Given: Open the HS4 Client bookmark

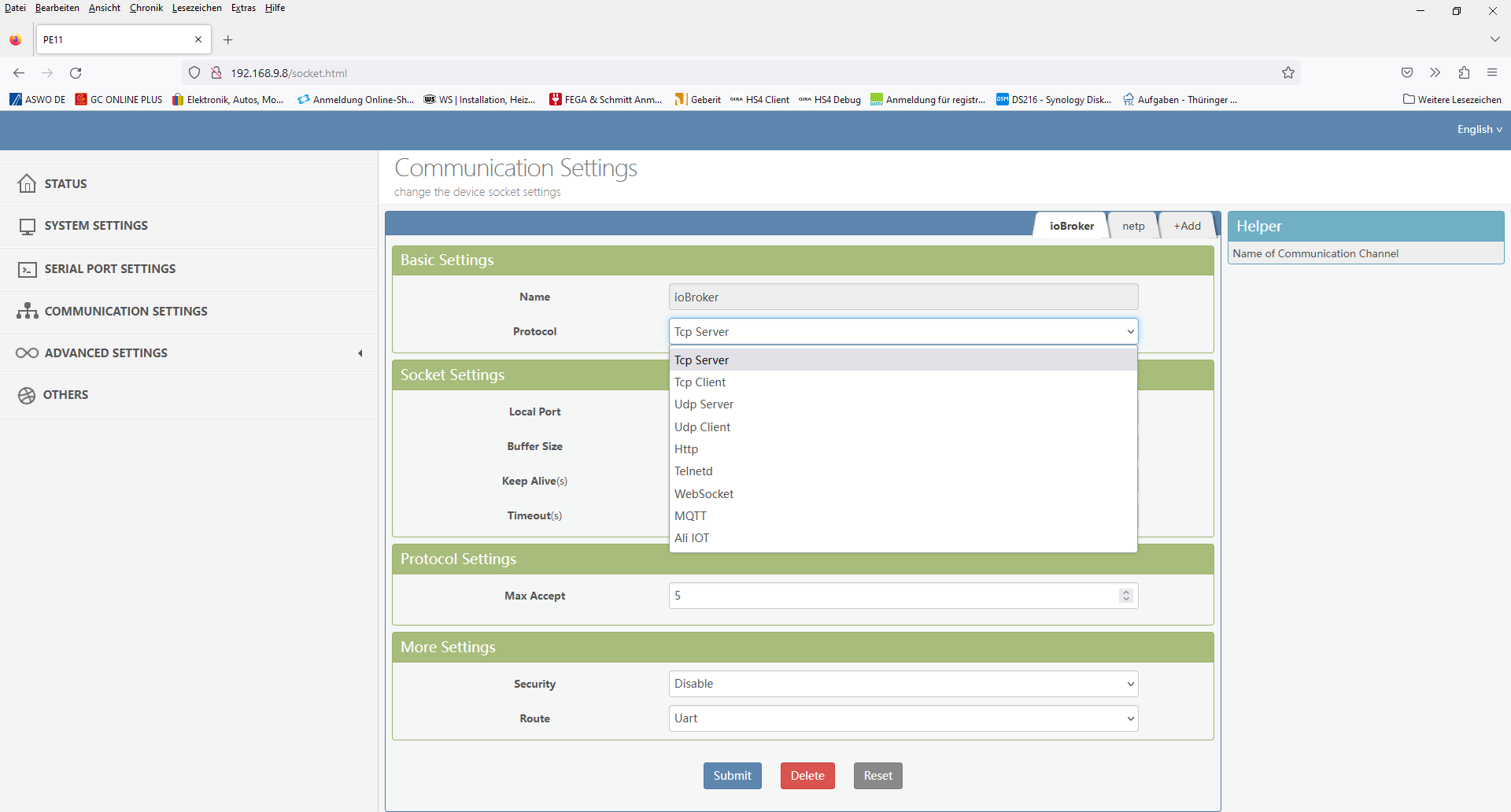Looking at the screenshot, I should (x=759, y=100).
